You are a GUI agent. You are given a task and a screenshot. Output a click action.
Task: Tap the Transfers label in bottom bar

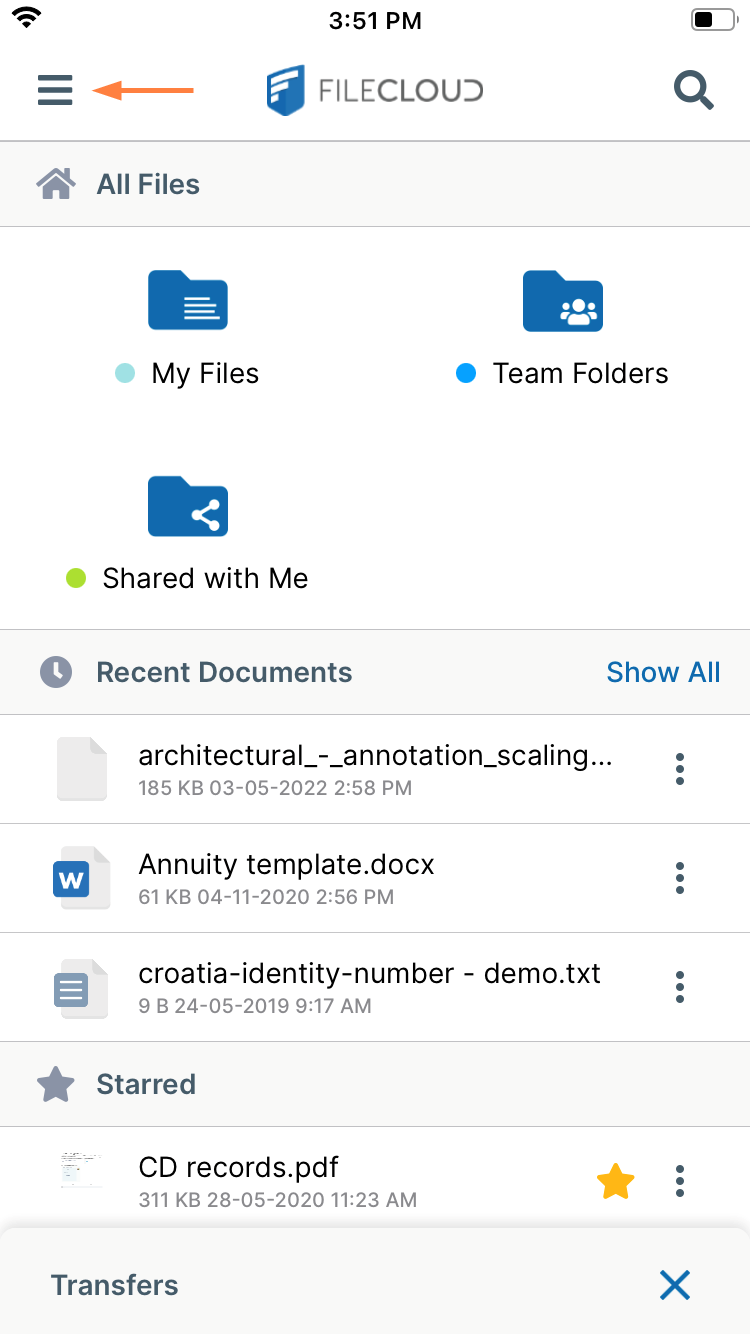tap(115, 1285)
